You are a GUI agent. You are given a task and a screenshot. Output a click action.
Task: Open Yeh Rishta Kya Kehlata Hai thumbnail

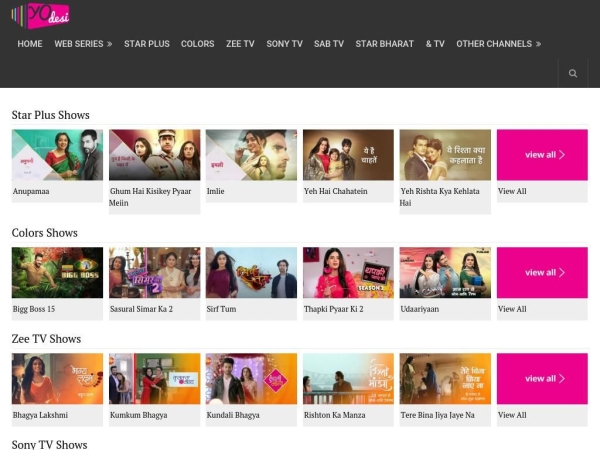pos(445,155)
